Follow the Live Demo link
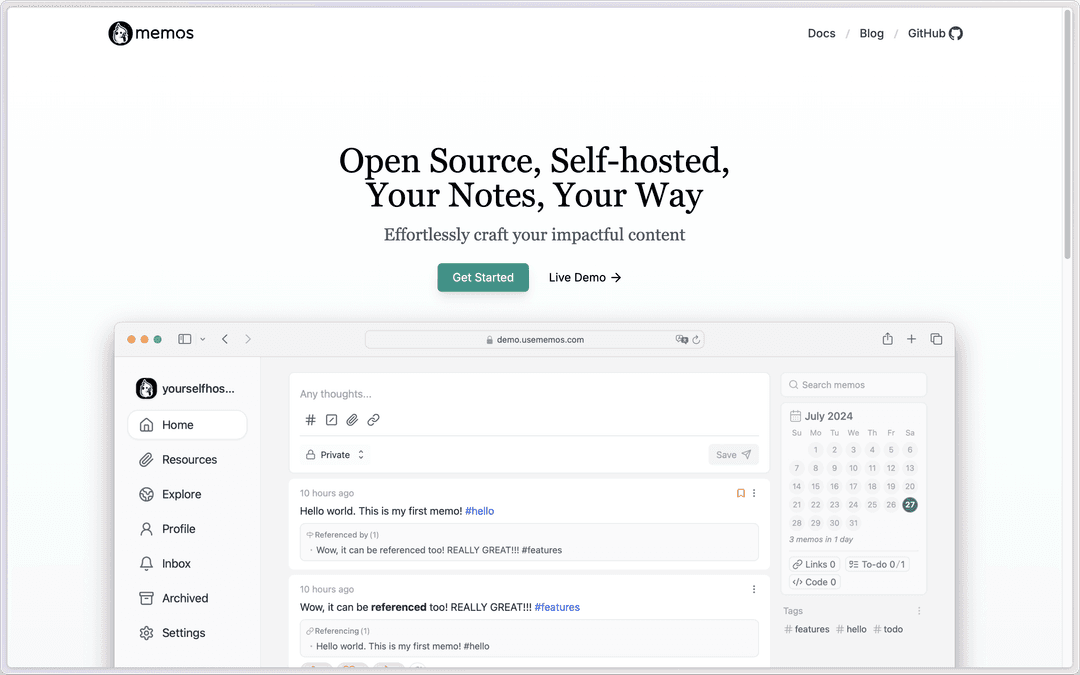 585,278
